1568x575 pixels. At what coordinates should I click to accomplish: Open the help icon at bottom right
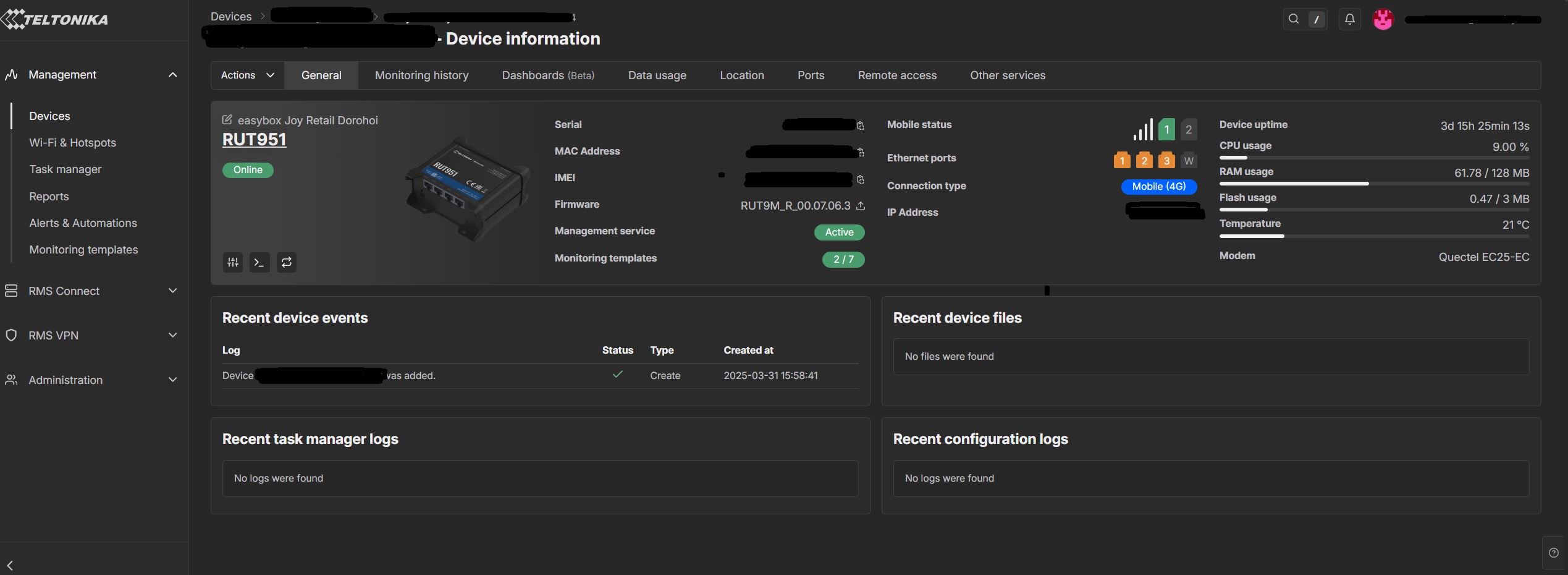tap(1554, 553)
